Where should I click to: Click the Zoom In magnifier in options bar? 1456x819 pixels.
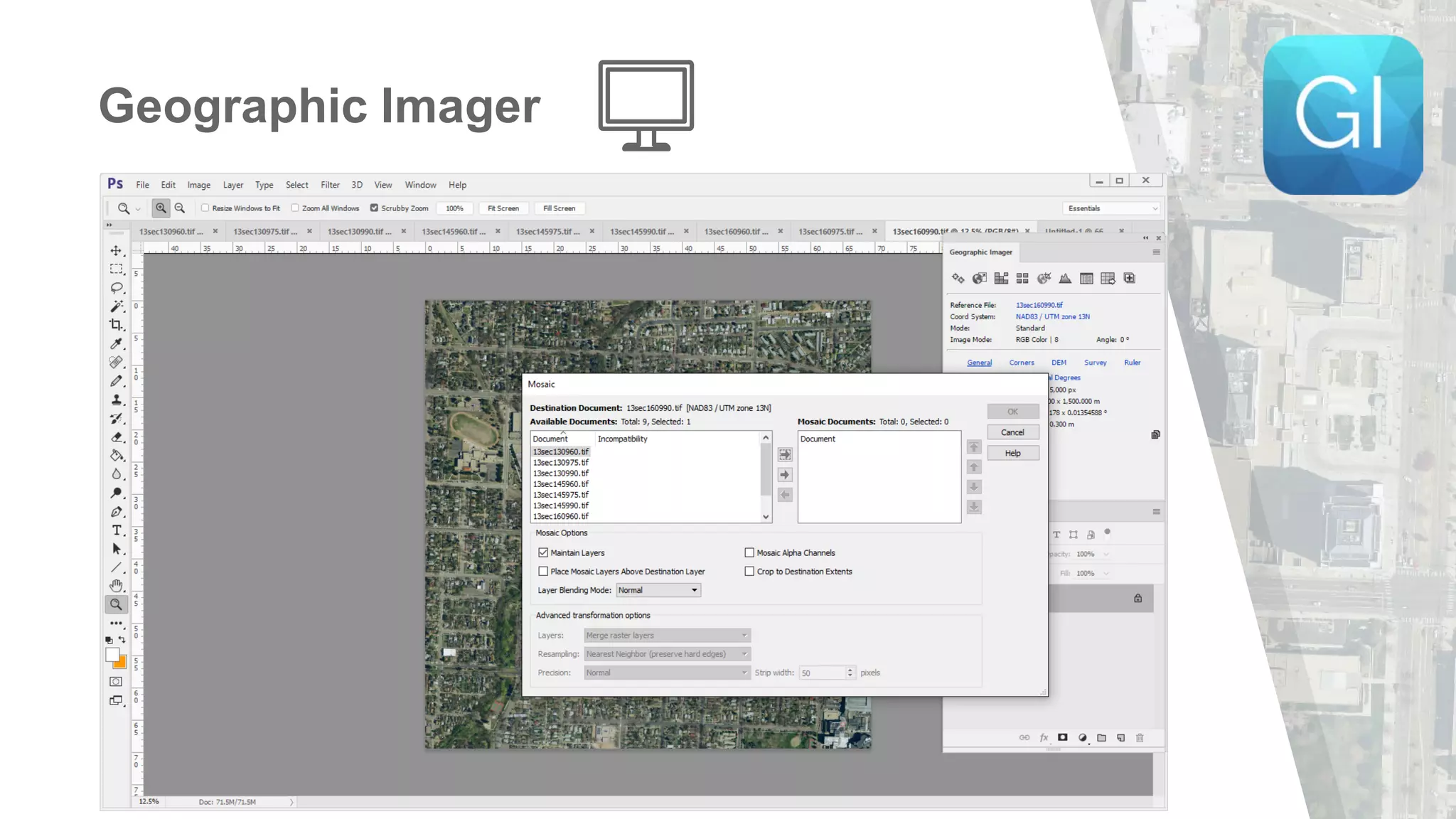(161, 208)
